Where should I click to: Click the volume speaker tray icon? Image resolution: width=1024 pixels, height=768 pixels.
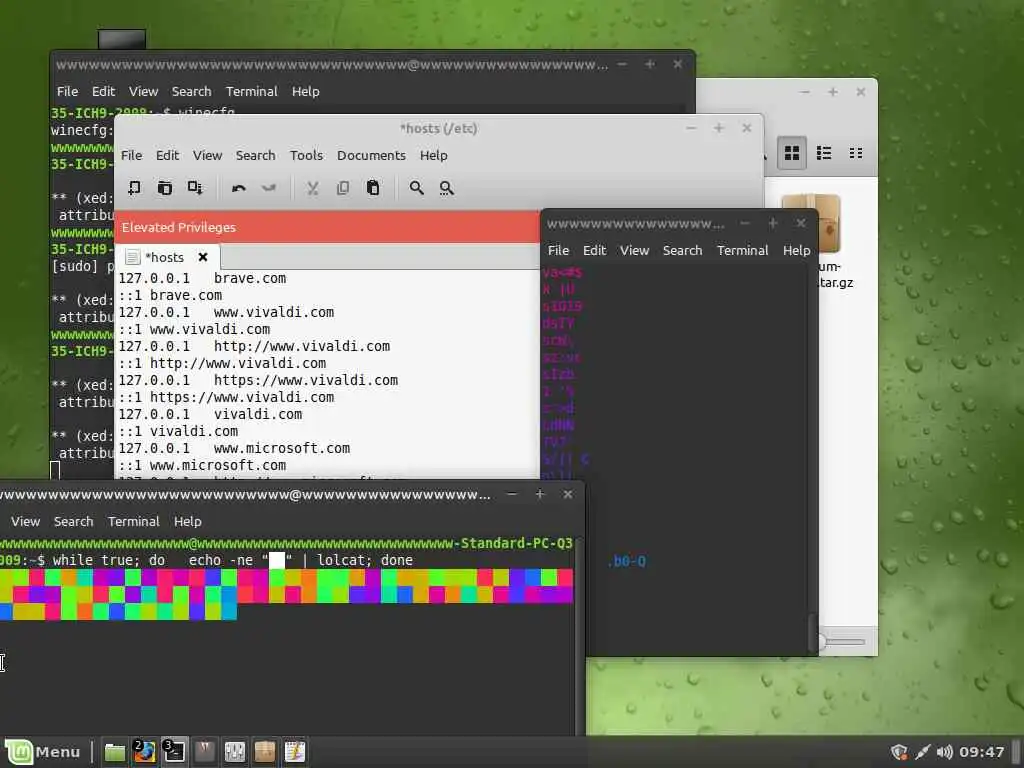944,752
